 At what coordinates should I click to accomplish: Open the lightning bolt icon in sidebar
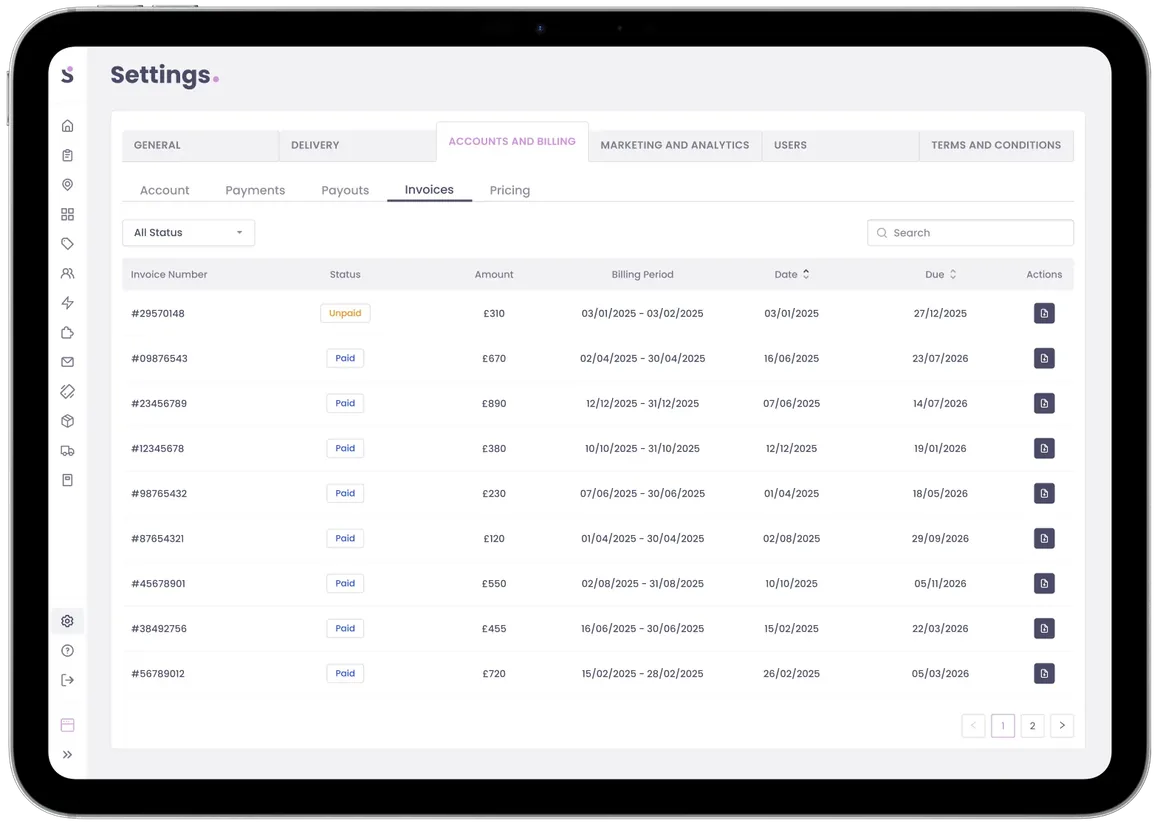coord(67,303)
